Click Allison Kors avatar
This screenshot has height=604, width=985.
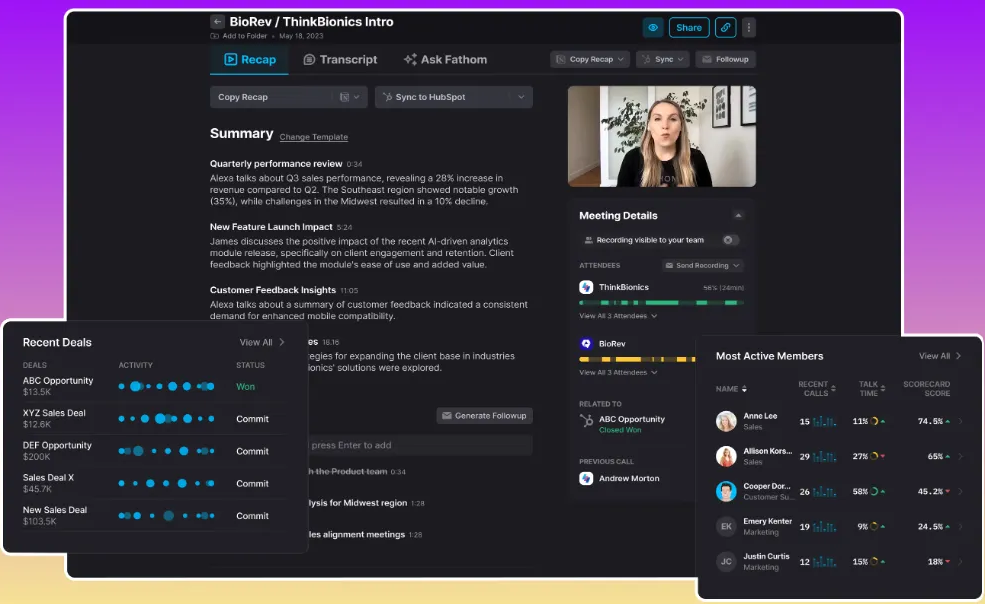coord(726,456)
